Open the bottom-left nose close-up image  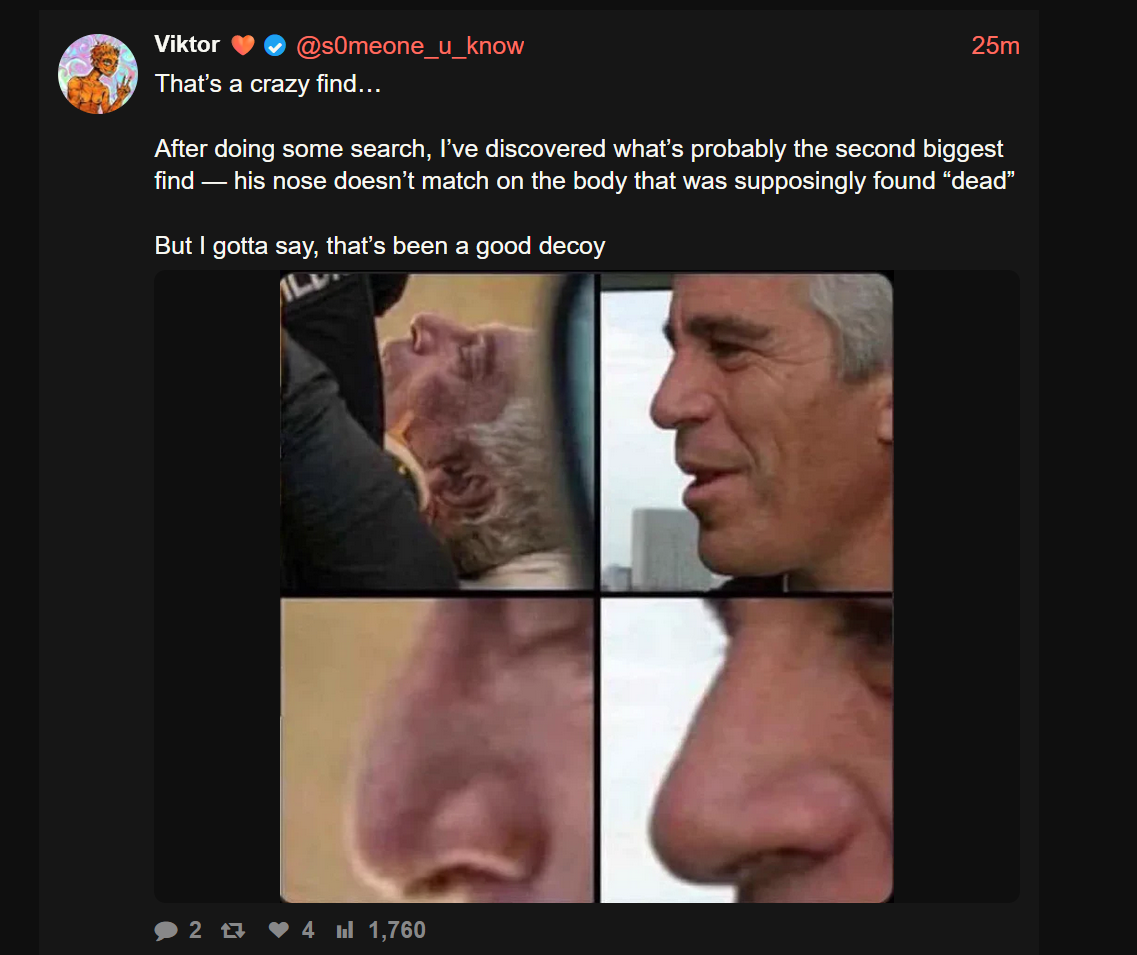(437, 750)
